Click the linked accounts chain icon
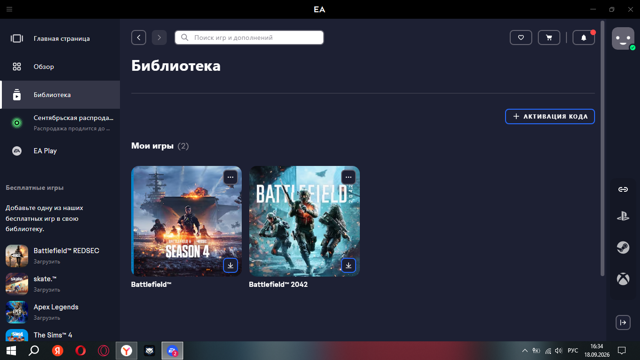 pyautogui.click(x=623, y=189)
